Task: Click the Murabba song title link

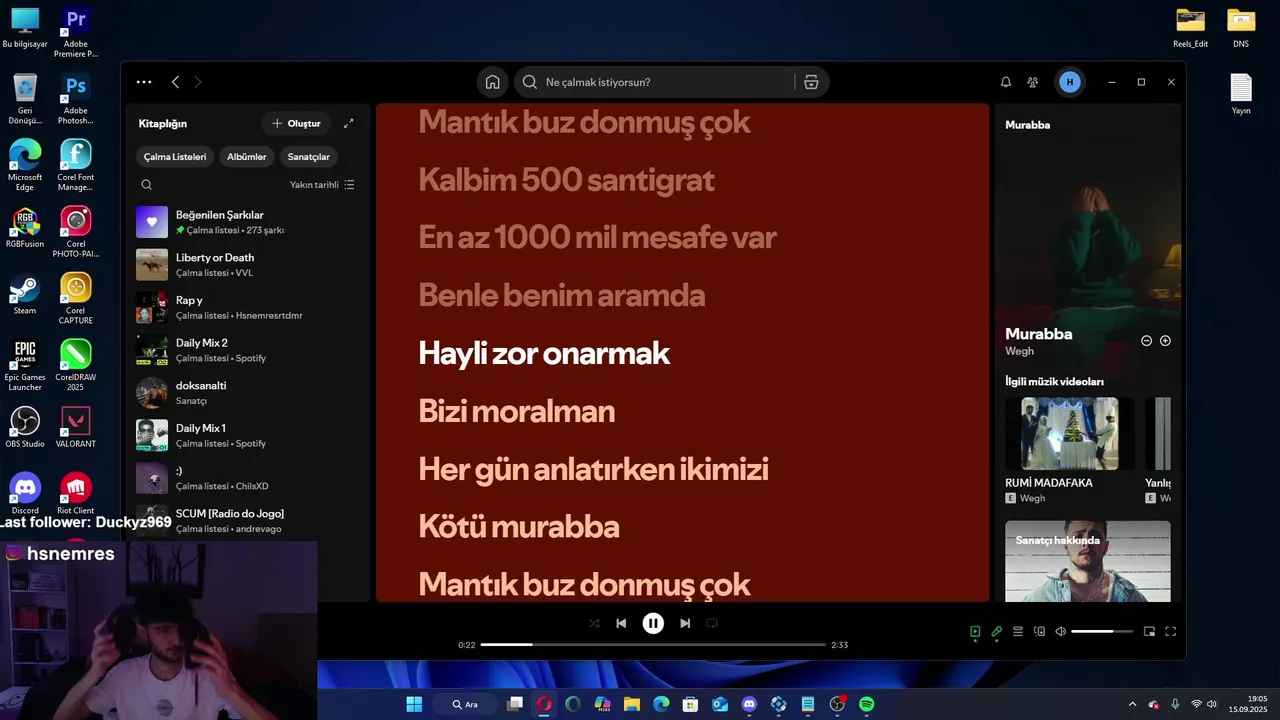Action: [1039, 334]
